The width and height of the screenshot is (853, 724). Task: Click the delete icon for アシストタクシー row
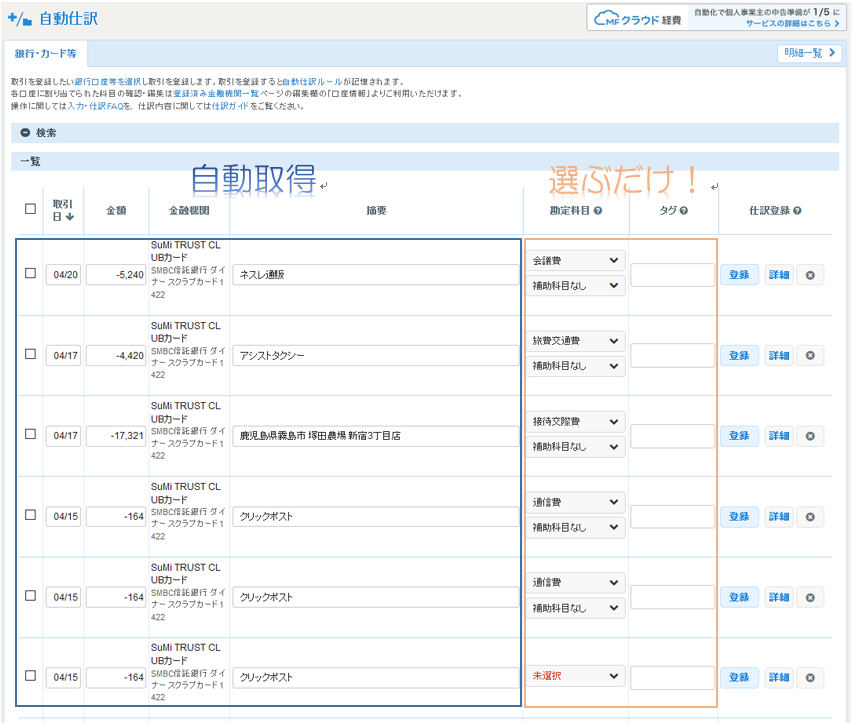pos(810,355)
